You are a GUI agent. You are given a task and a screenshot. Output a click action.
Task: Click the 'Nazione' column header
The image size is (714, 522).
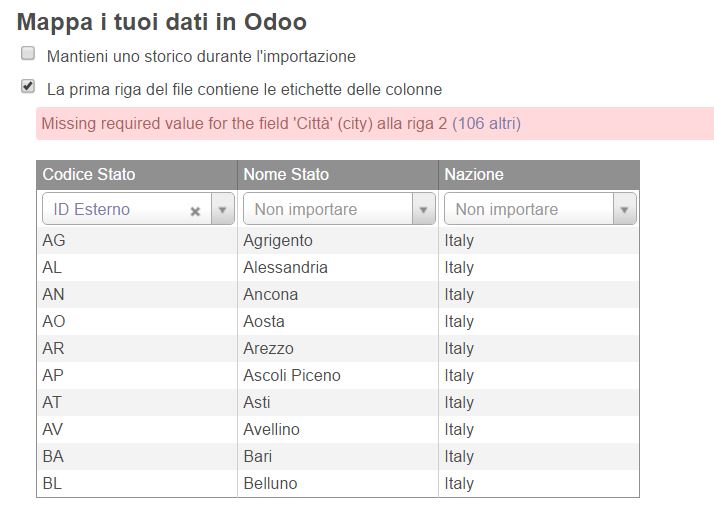coord(474,174)
